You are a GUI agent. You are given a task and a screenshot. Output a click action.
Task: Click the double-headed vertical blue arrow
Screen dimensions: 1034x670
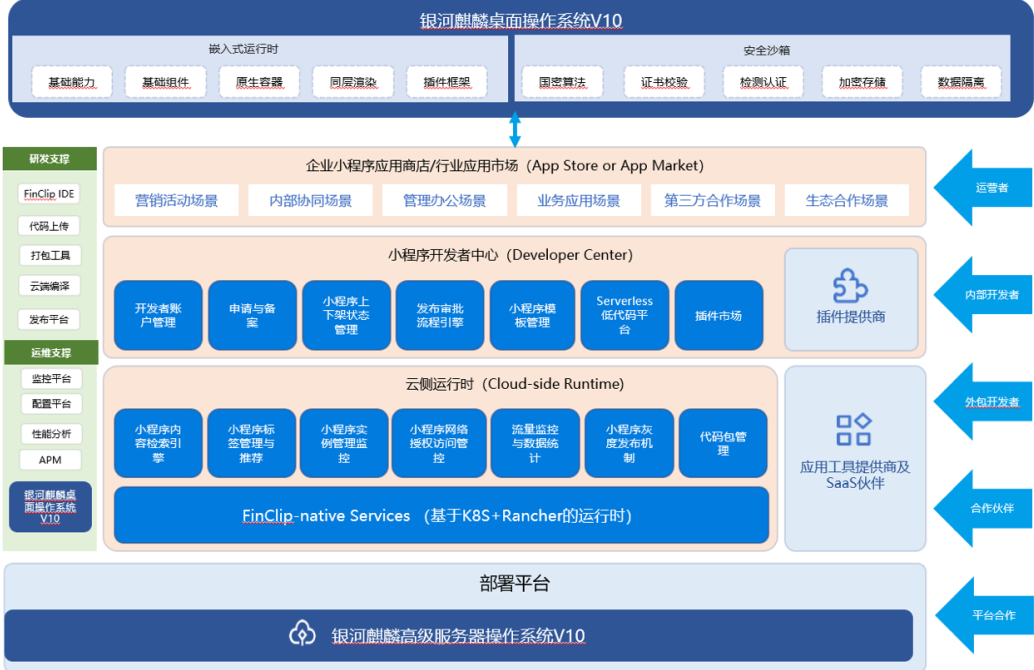click(515, 130)
